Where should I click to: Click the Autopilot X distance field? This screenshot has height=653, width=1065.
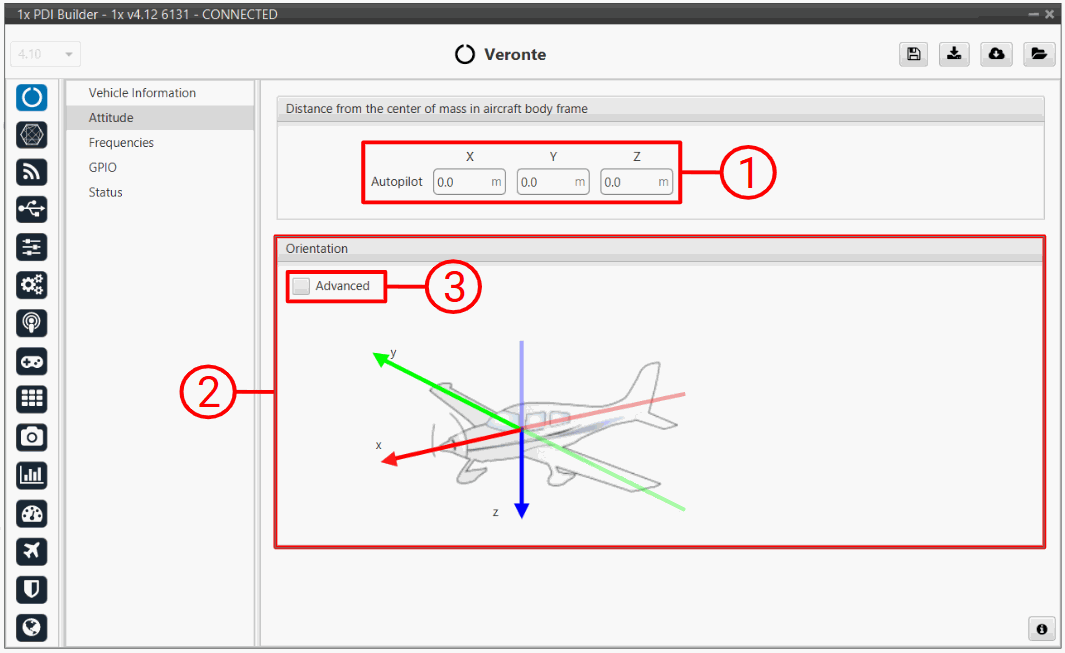pyautogui.click(x=462, y=182)
